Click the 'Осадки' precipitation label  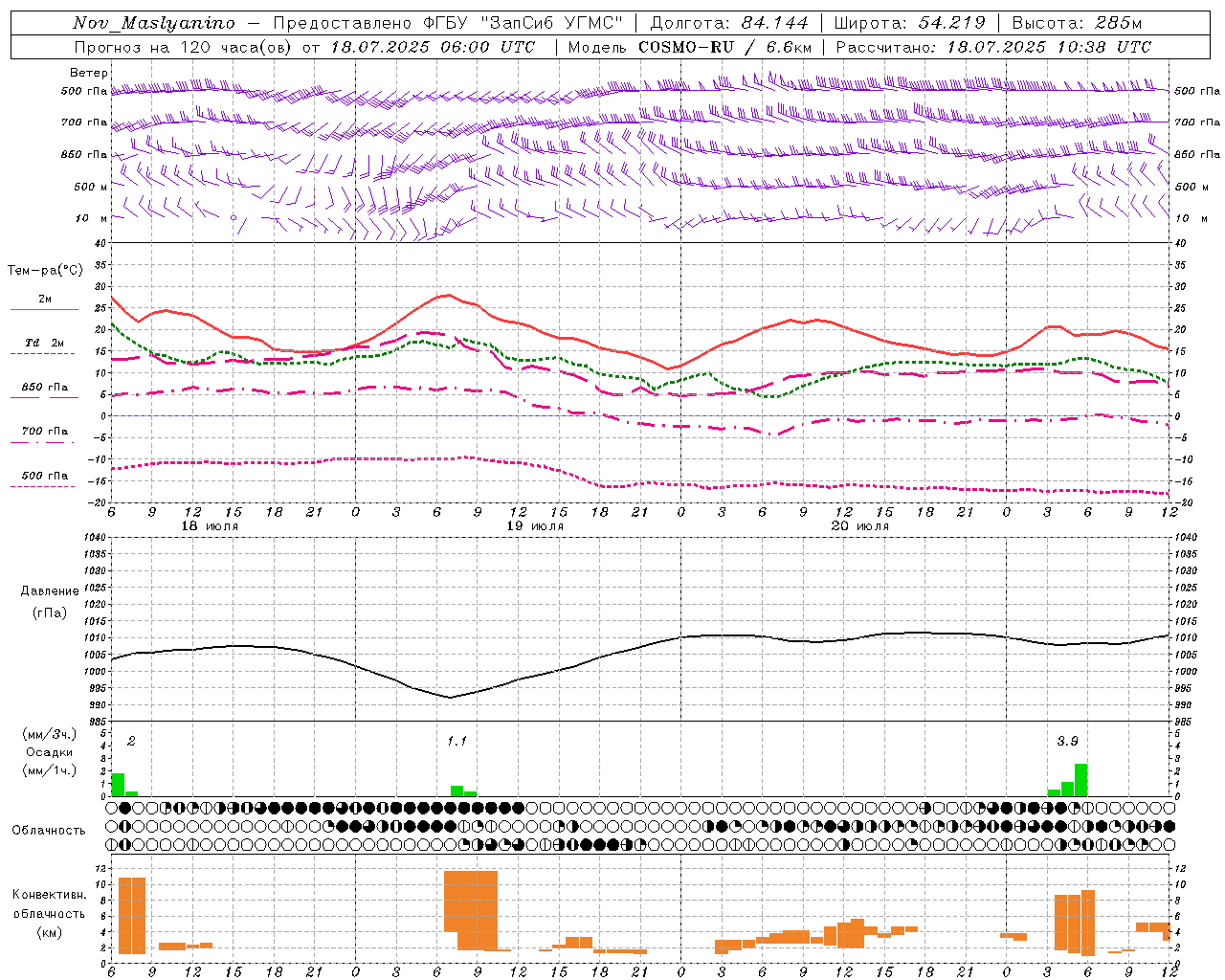point(50,752)
